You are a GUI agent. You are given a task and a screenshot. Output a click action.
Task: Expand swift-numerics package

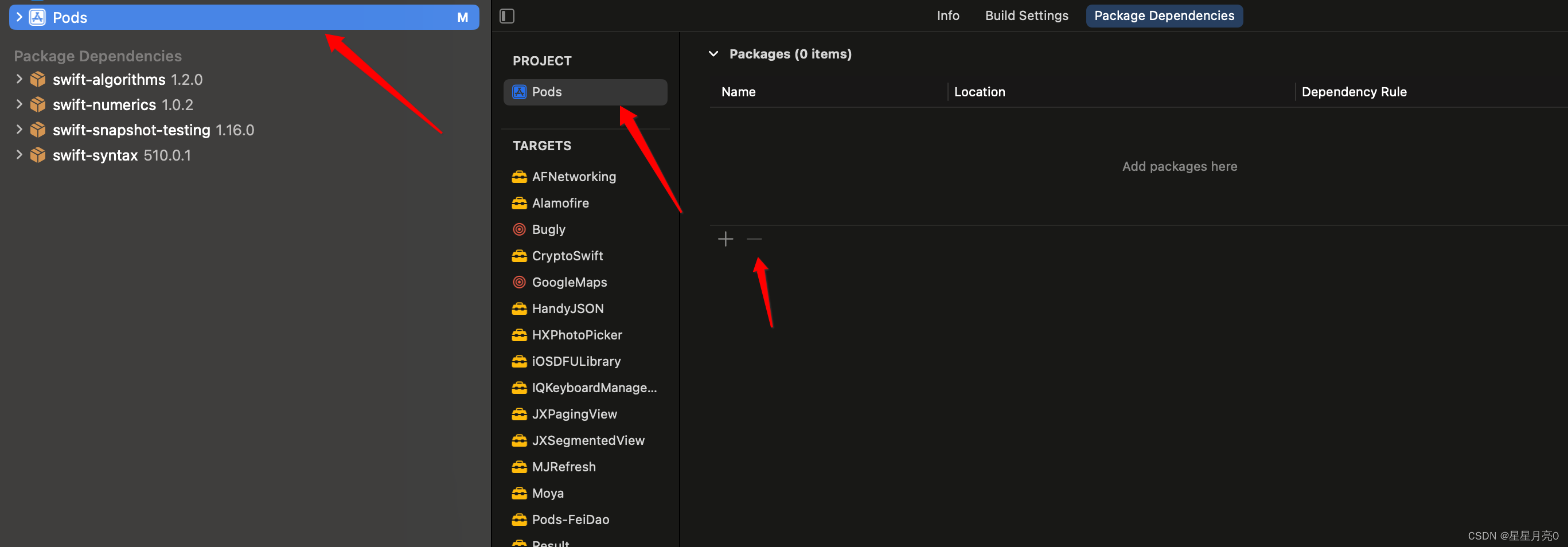point(19,104)
